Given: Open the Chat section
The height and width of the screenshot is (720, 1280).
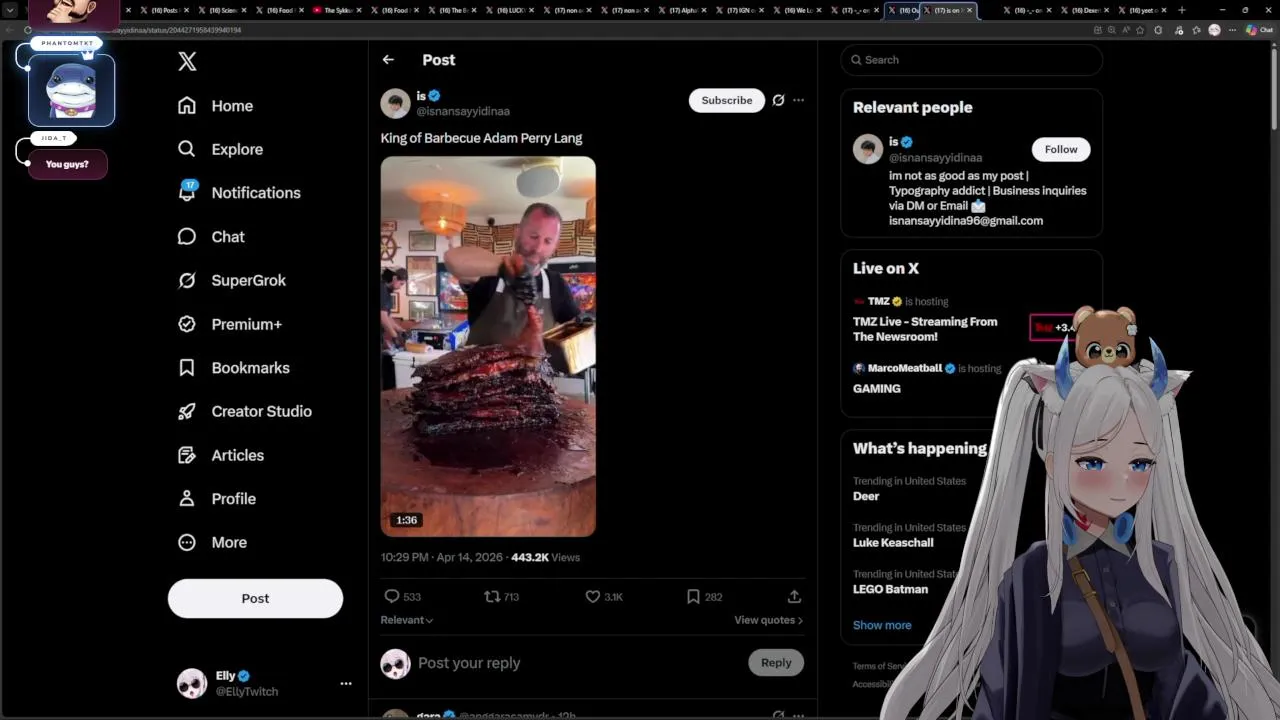Looking at the screenshot, I should tap(211, 237).
